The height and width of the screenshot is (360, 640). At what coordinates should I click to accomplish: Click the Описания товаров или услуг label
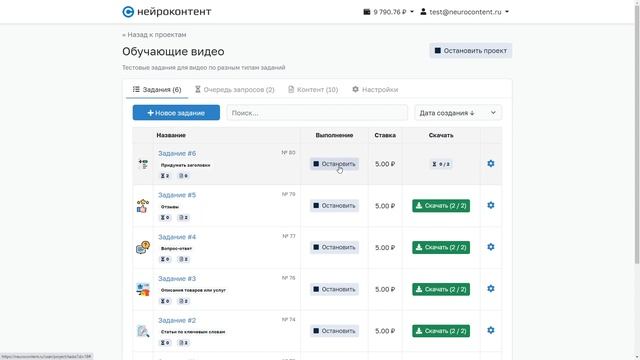pos(193,290)
